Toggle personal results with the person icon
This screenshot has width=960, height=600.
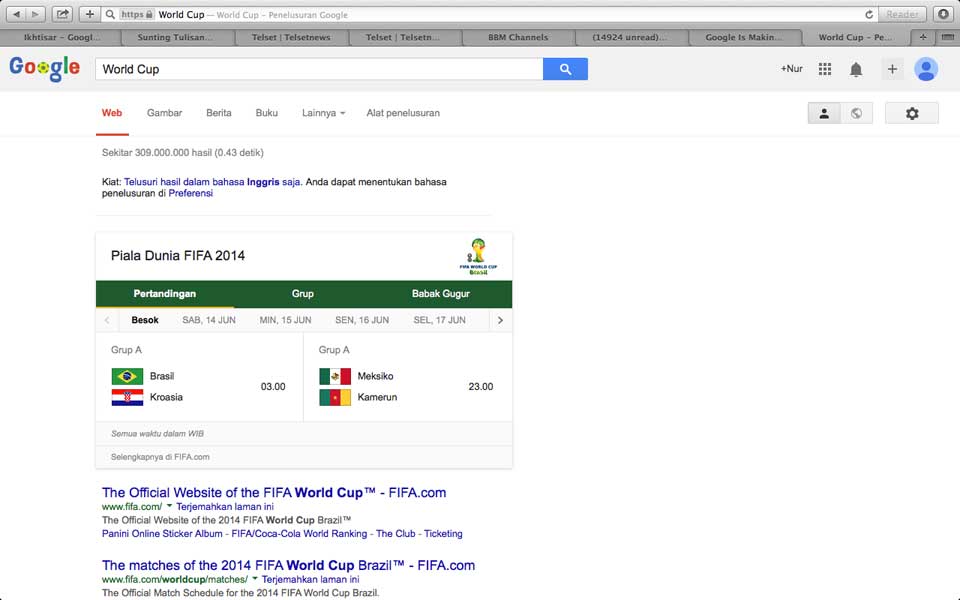pyautogui.click(x=824, y=113)
